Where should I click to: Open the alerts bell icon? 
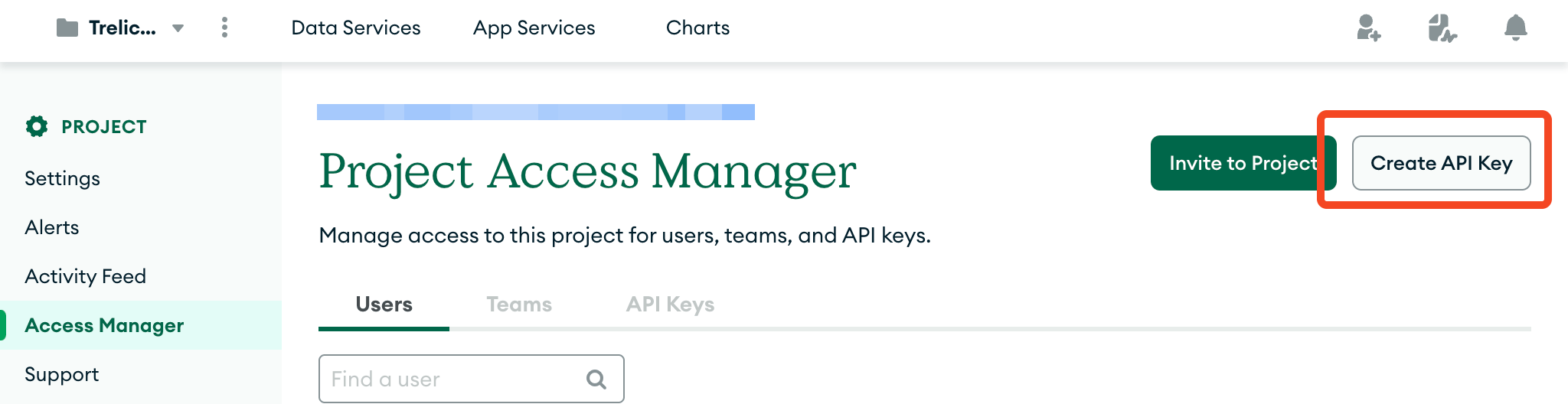pos(1515,28)
